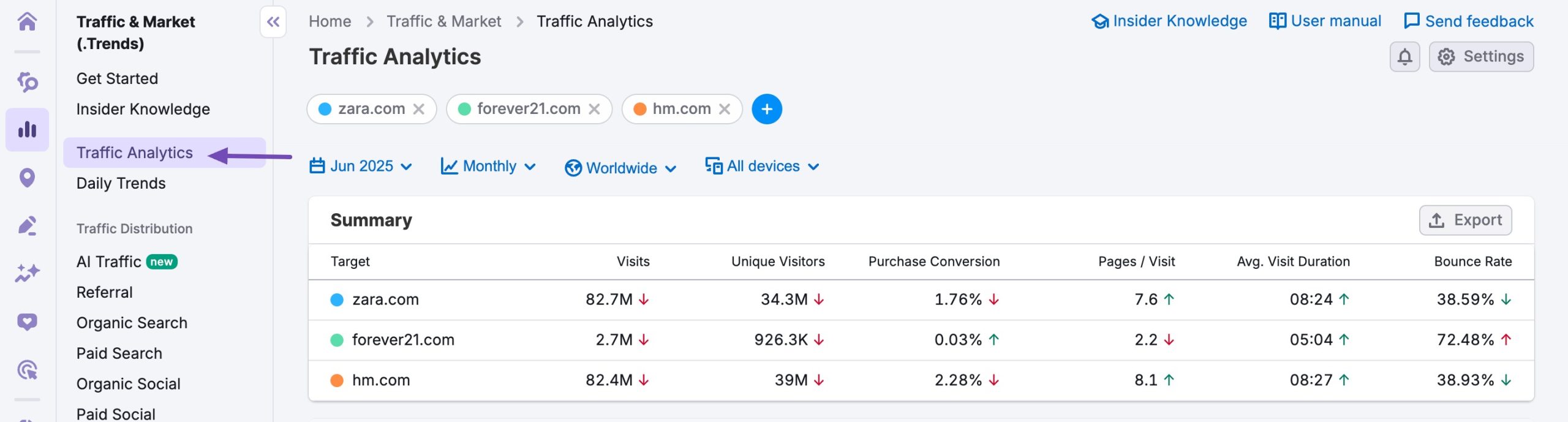Image resolution: width=1568 pixels, height=422 pixels.
Task: Click the speech bubble Send feedback icon
Action: (1412, 21)
